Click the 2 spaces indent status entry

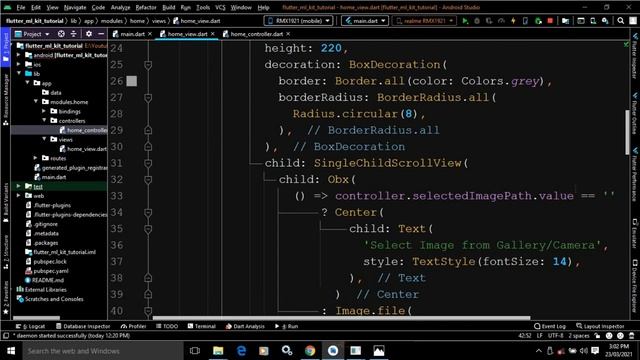579,336
